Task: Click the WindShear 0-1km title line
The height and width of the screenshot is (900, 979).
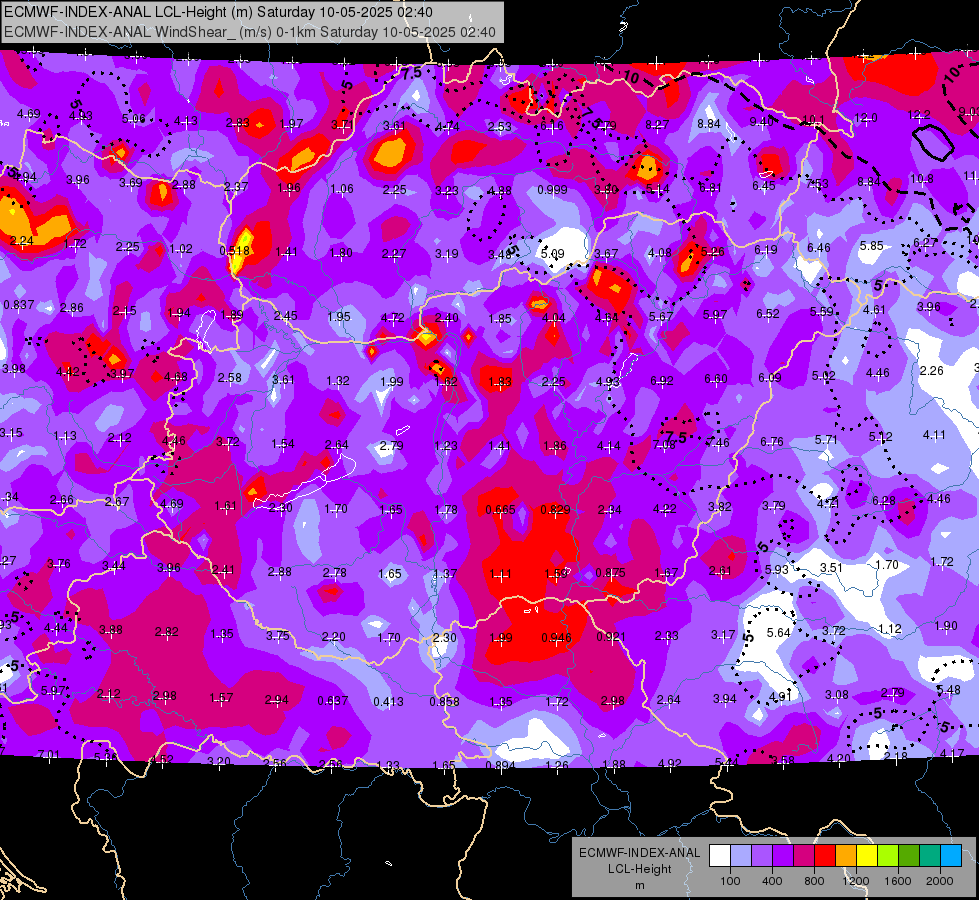Action: [250, 32]
